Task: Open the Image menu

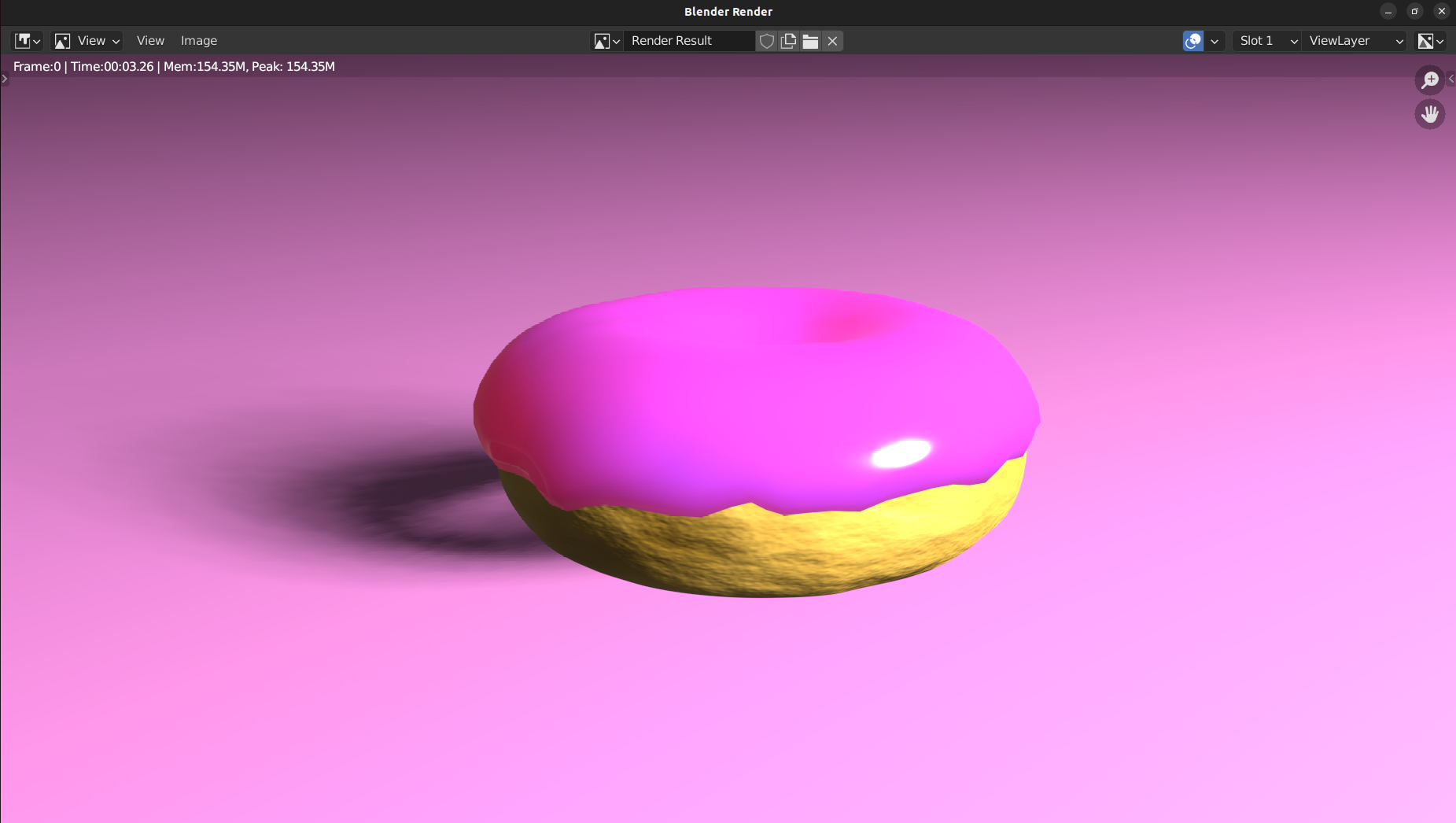Action: click(198, 41)
